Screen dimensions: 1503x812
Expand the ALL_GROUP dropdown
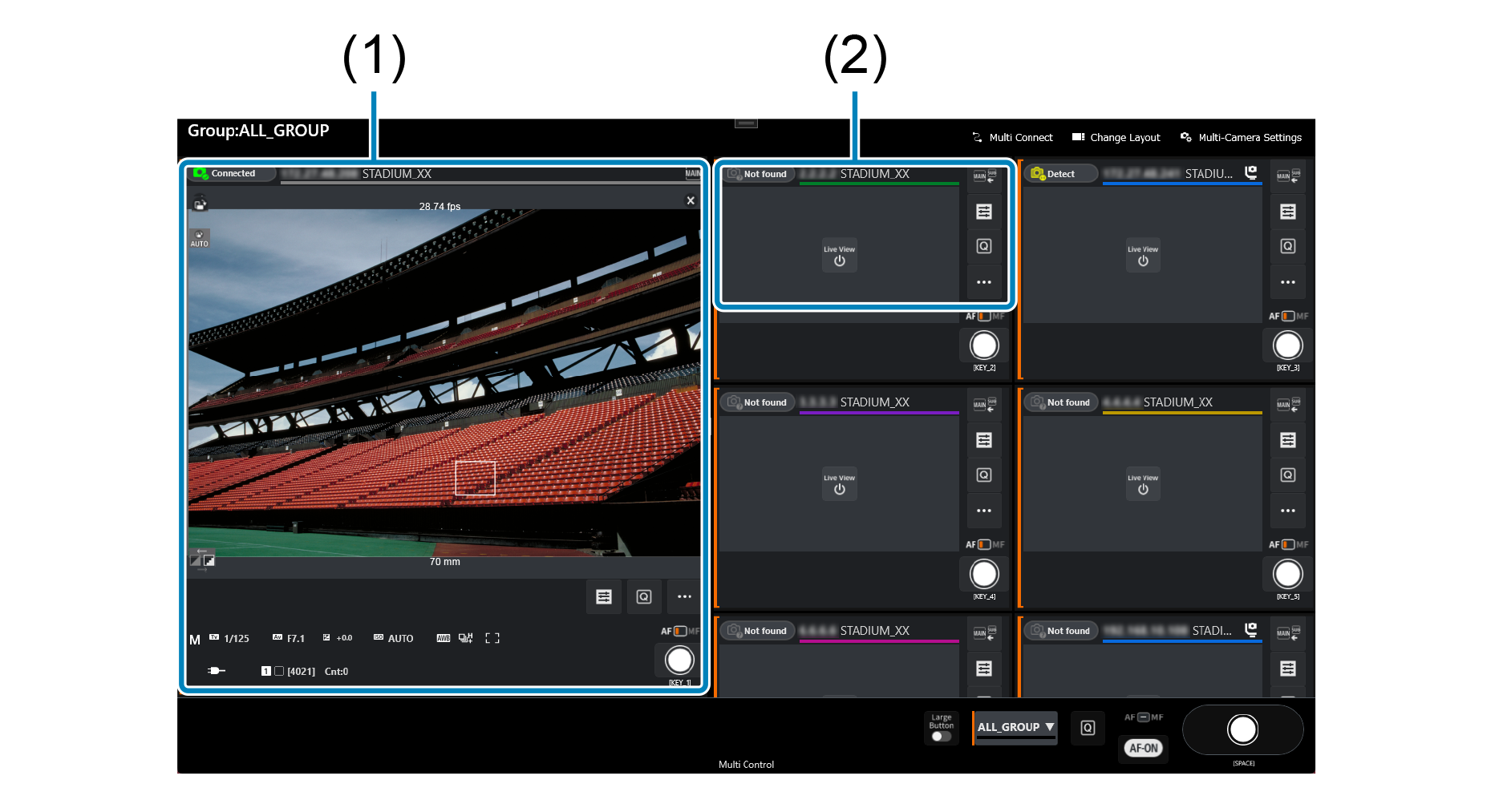point(1015,728)
